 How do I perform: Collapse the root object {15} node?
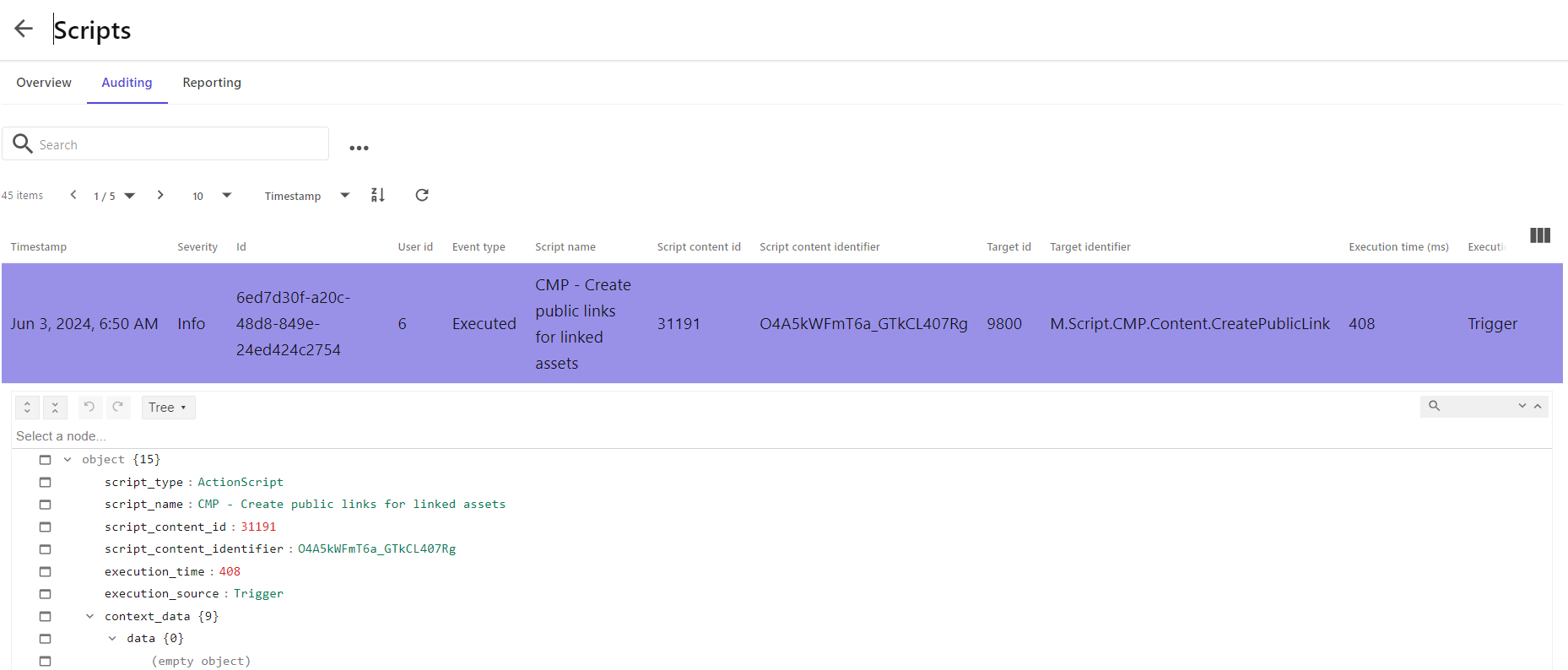point(68,460)
